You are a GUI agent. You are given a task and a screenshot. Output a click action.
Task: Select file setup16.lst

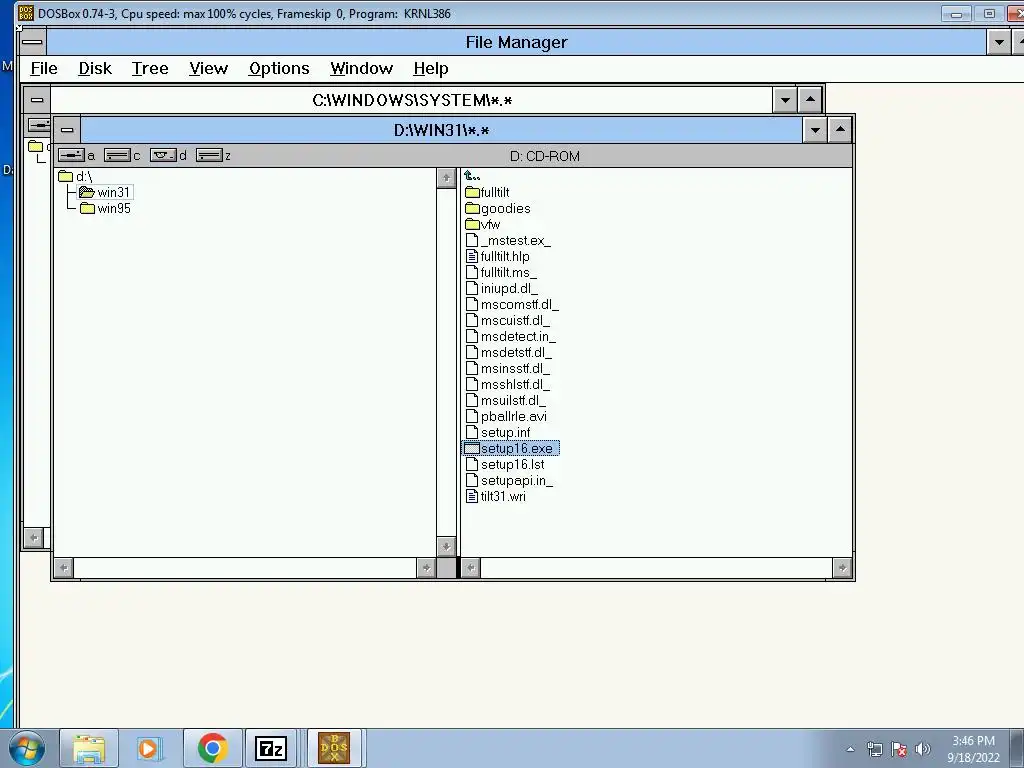505,464
